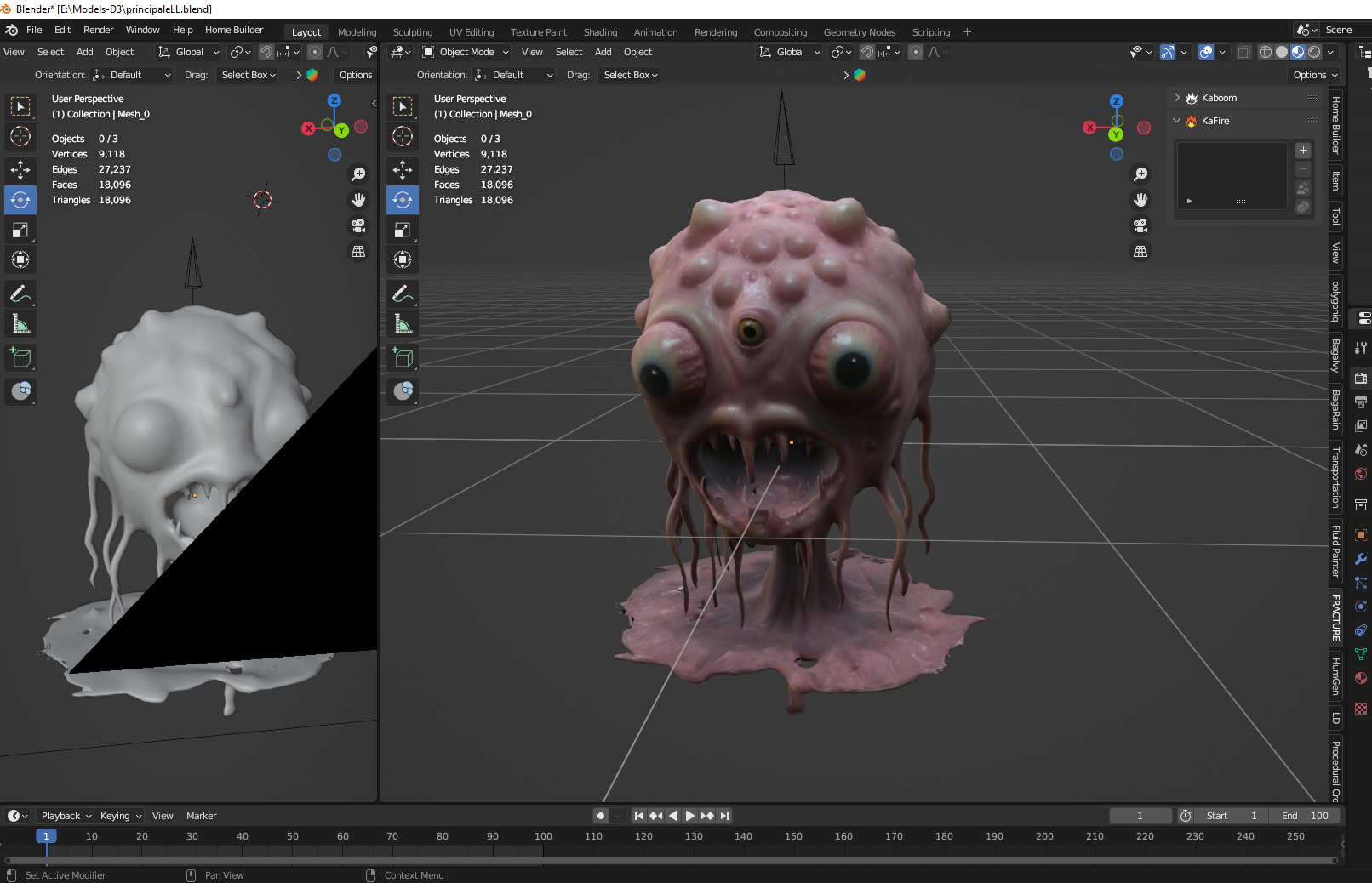The width and height of the screenshot is (1372, 883).
Task: Play the animation forward
Action: [690, 816]
